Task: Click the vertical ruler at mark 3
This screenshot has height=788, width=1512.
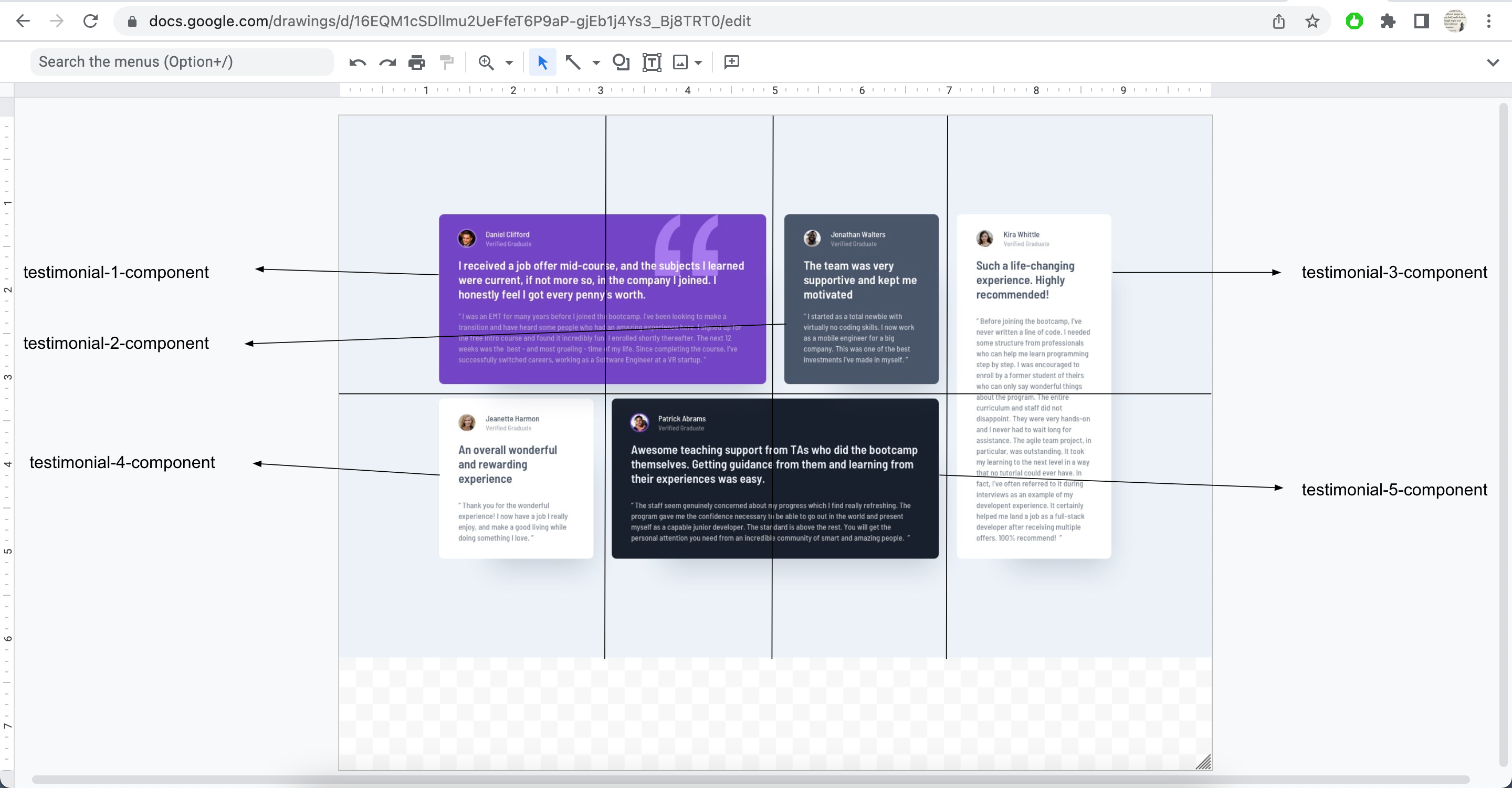Action: click(8, 377)
